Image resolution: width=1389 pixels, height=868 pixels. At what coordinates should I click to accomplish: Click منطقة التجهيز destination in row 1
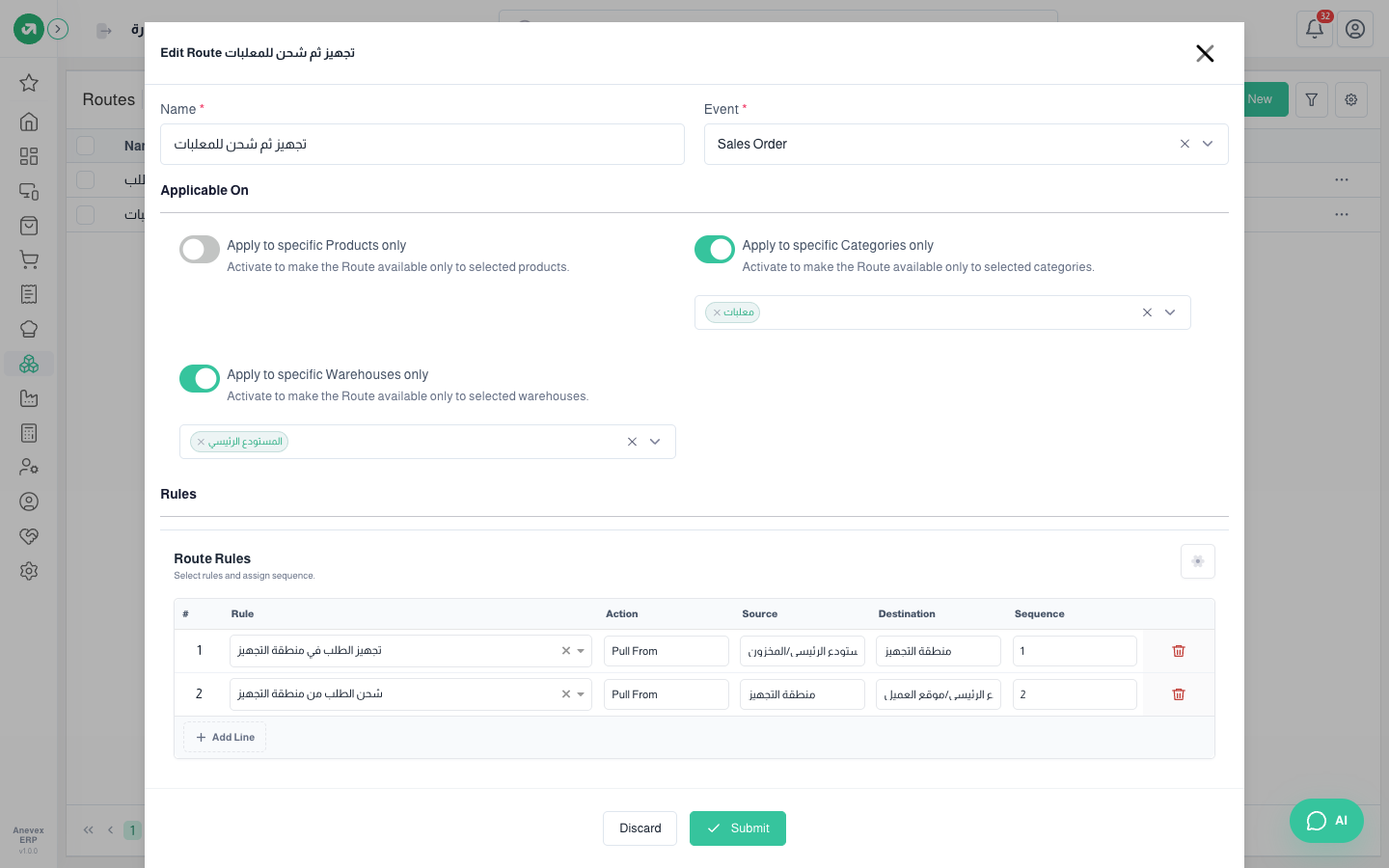click(x=939, y=651)
